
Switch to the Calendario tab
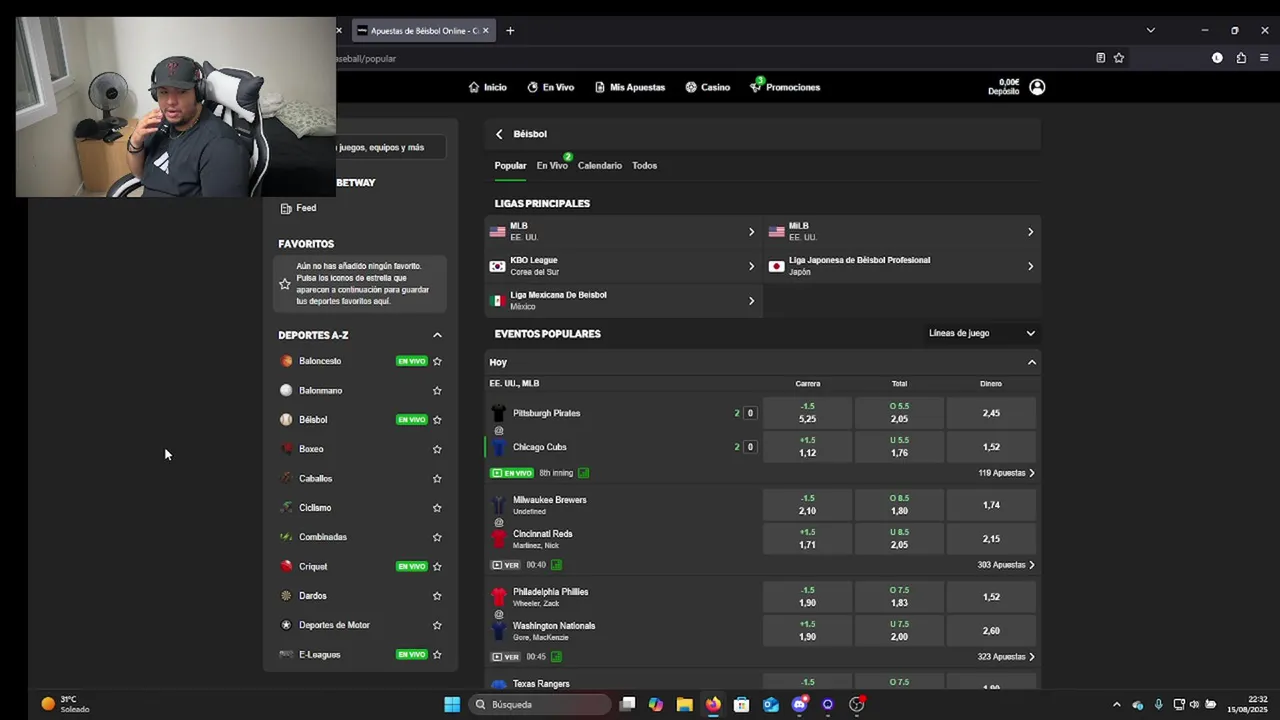click(x=600, y=166)
